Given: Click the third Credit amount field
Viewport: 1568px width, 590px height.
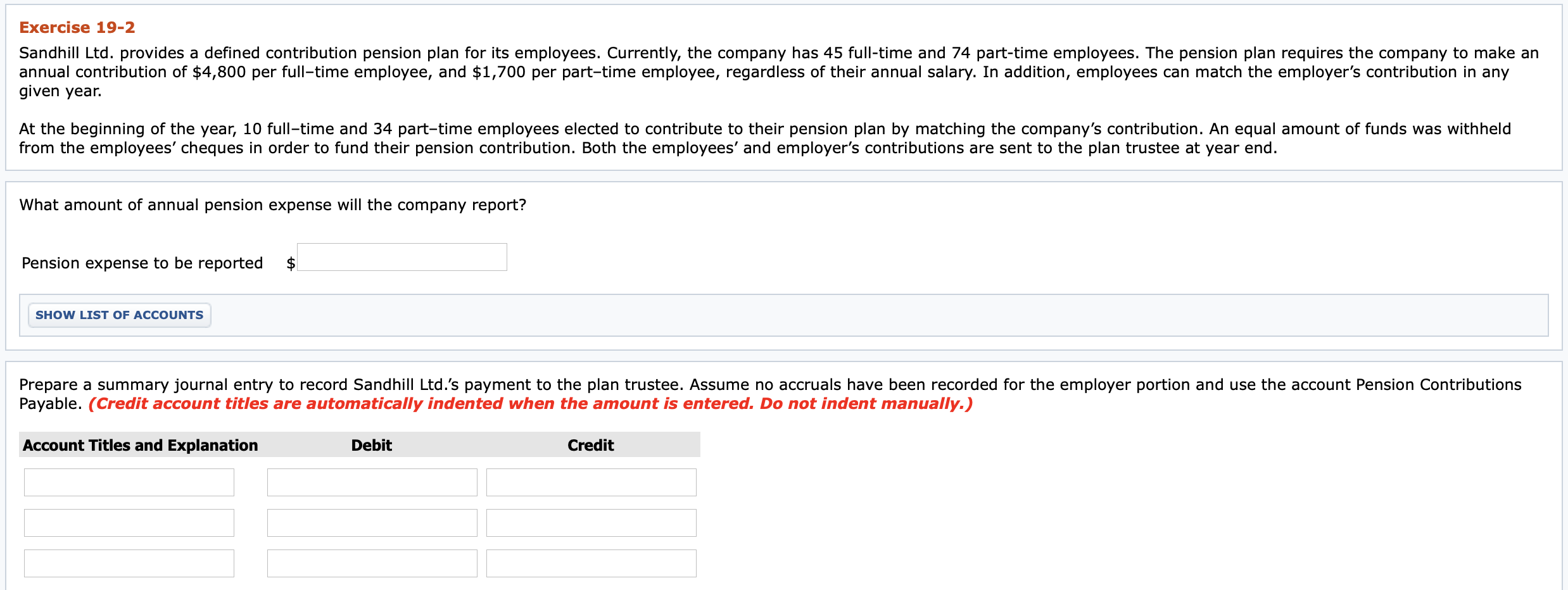Looking at the screenshot, I should pyautogui.click(x=591, y=563).
